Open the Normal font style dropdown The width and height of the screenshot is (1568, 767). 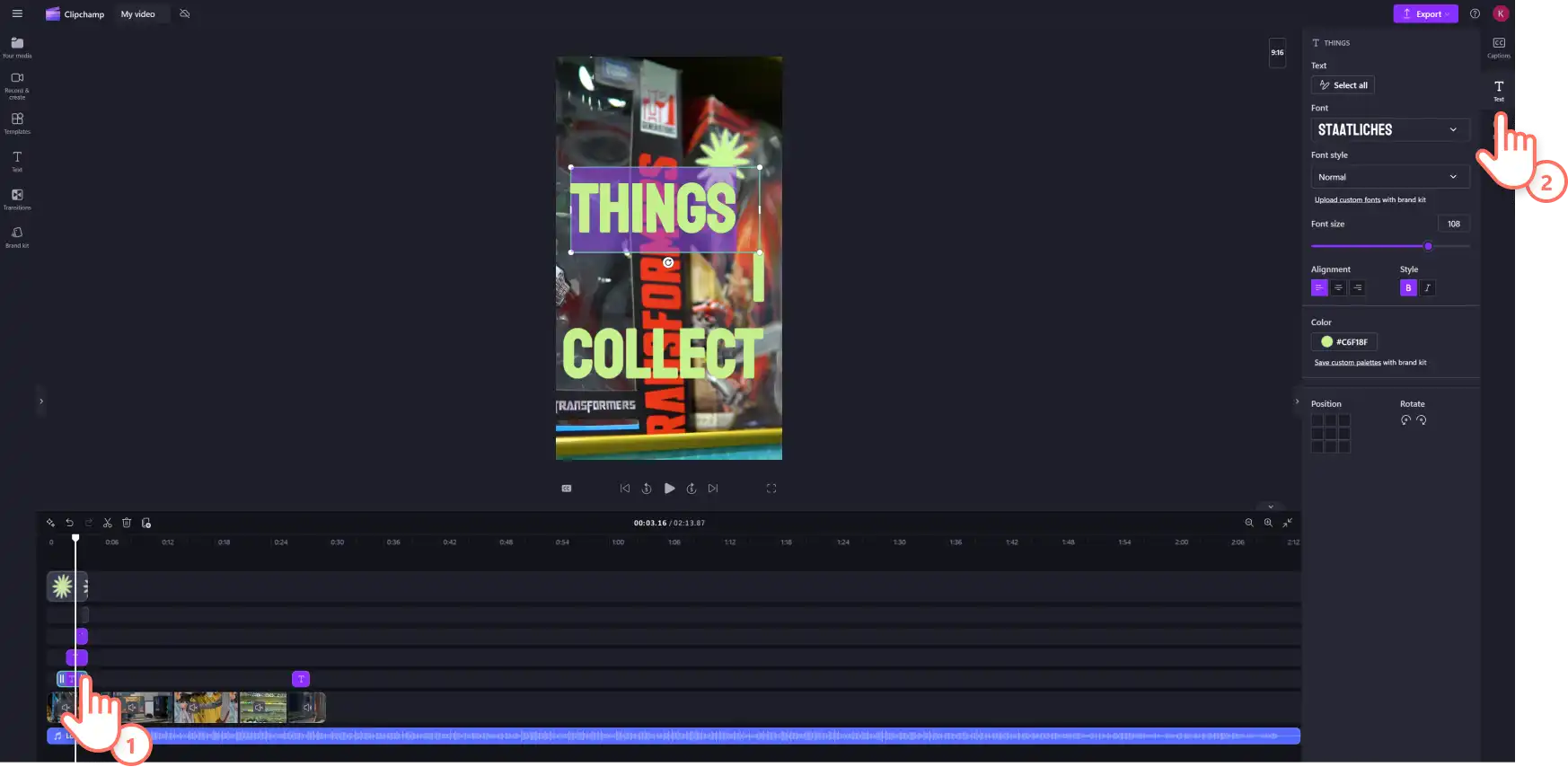click(x=1390, y=177)
